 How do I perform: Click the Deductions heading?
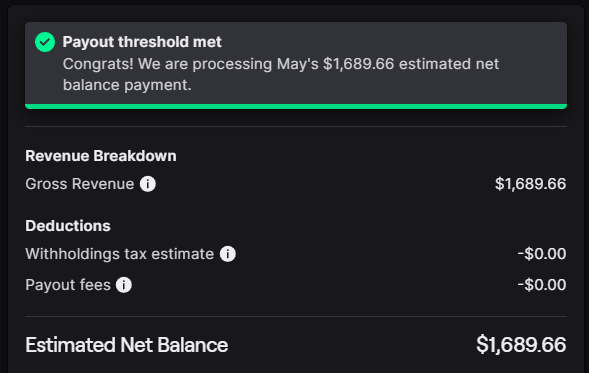[x=68, y=226]
